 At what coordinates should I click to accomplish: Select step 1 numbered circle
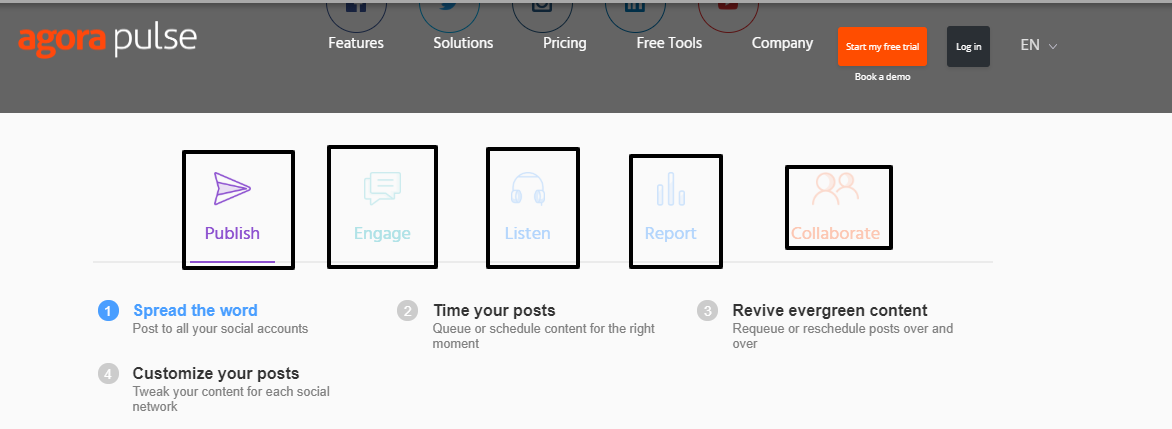[108, 311]
